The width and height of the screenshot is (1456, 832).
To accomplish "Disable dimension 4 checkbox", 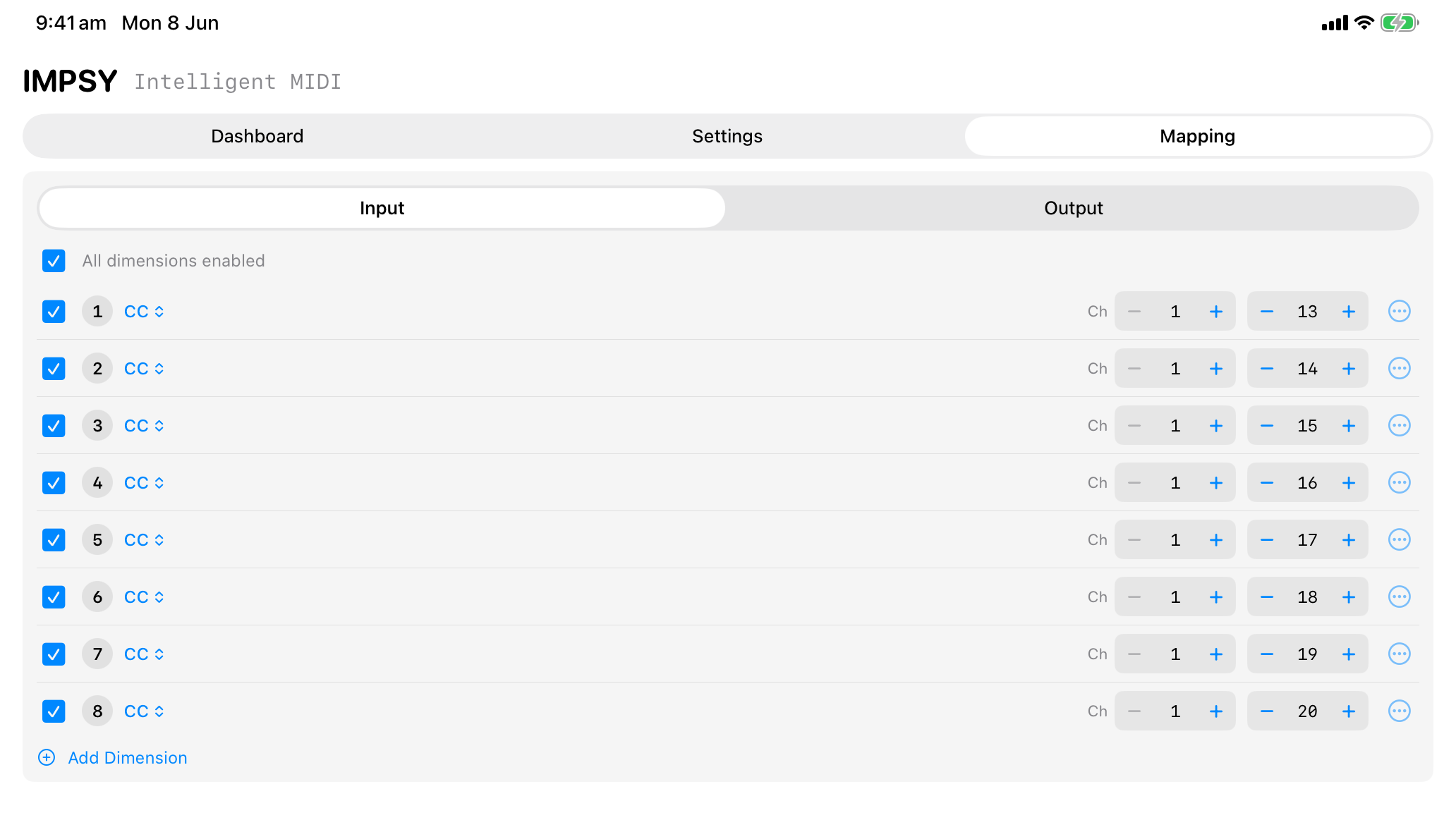I will (54, 482).
